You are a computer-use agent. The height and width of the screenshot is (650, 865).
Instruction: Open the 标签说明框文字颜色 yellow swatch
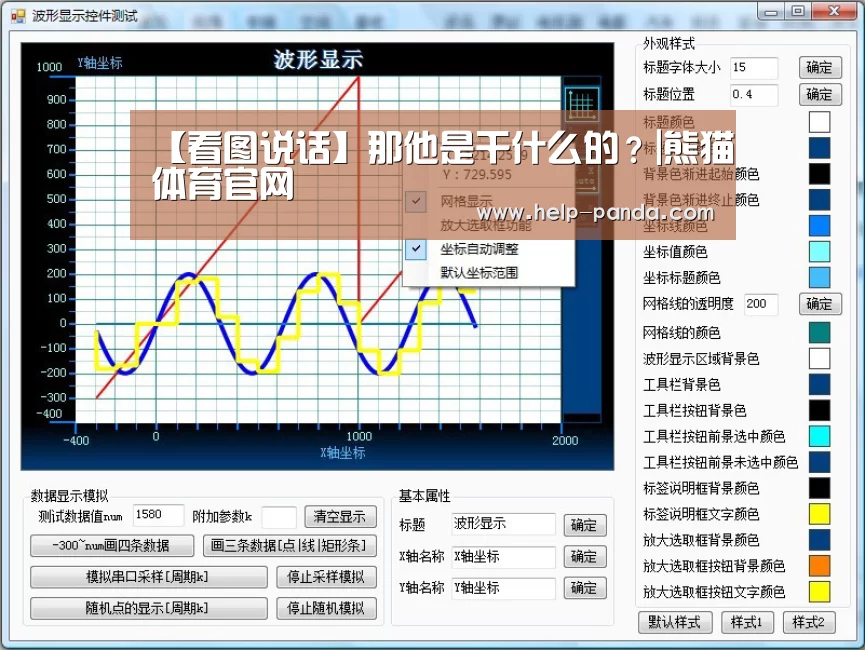[x=820, y=514]
